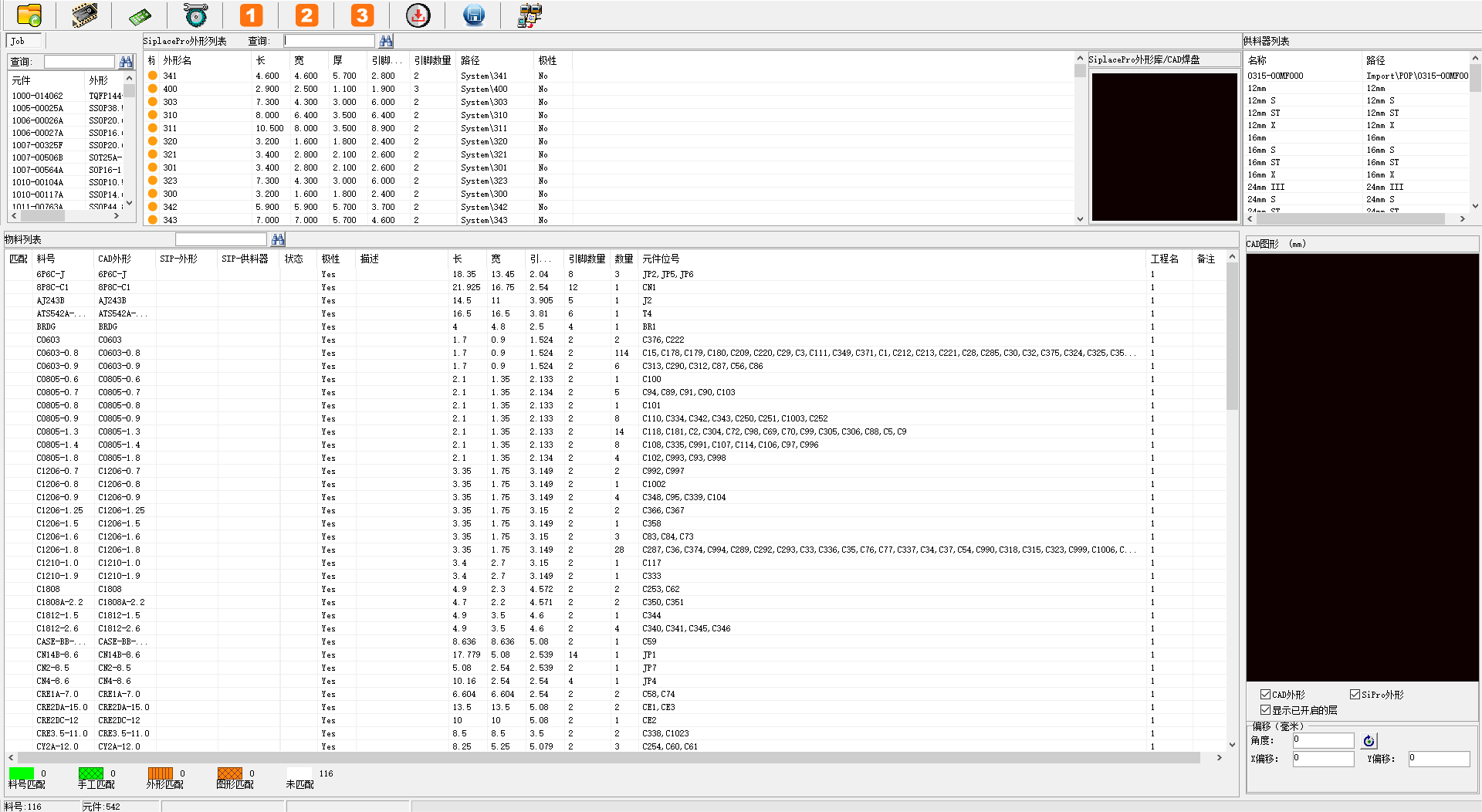Click the blue floppy disk save icon
The height and width of the screenshot is (812, 1482).
pyautogui.click(x=473, y=15)
